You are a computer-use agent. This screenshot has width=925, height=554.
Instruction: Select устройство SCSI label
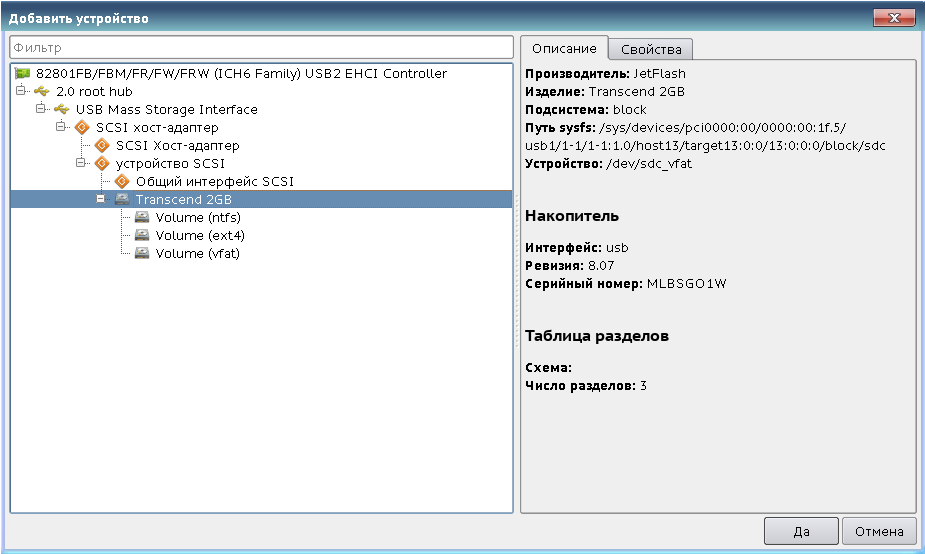(x=170, y=163)
